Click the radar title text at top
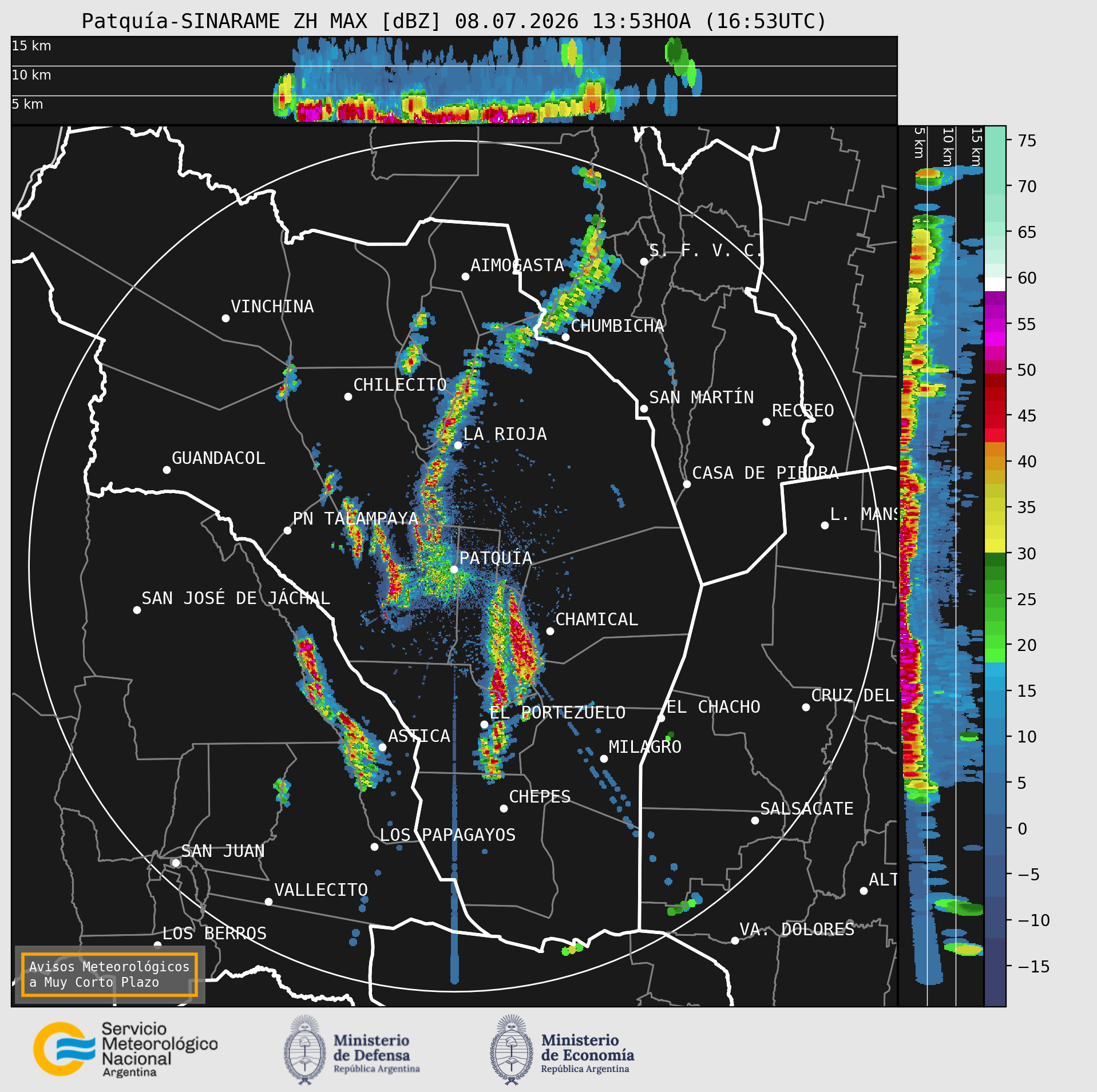Viewport: 1097px width, 1092px height. 454,21
